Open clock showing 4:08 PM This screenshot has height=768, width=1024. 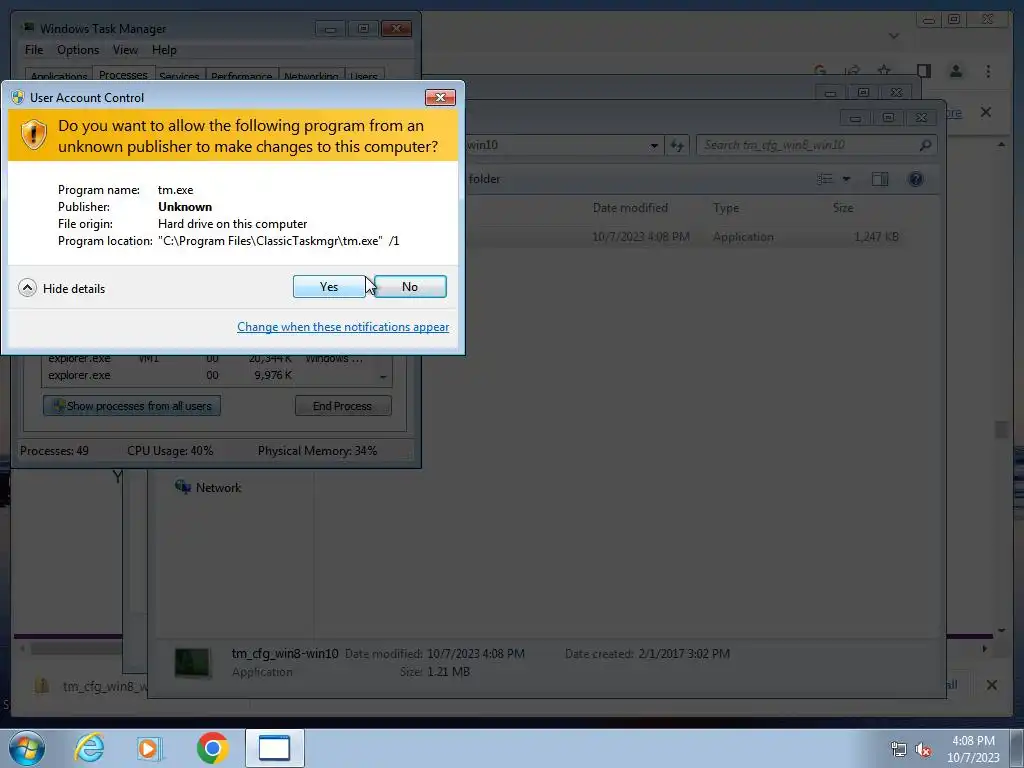coord(973,748)
